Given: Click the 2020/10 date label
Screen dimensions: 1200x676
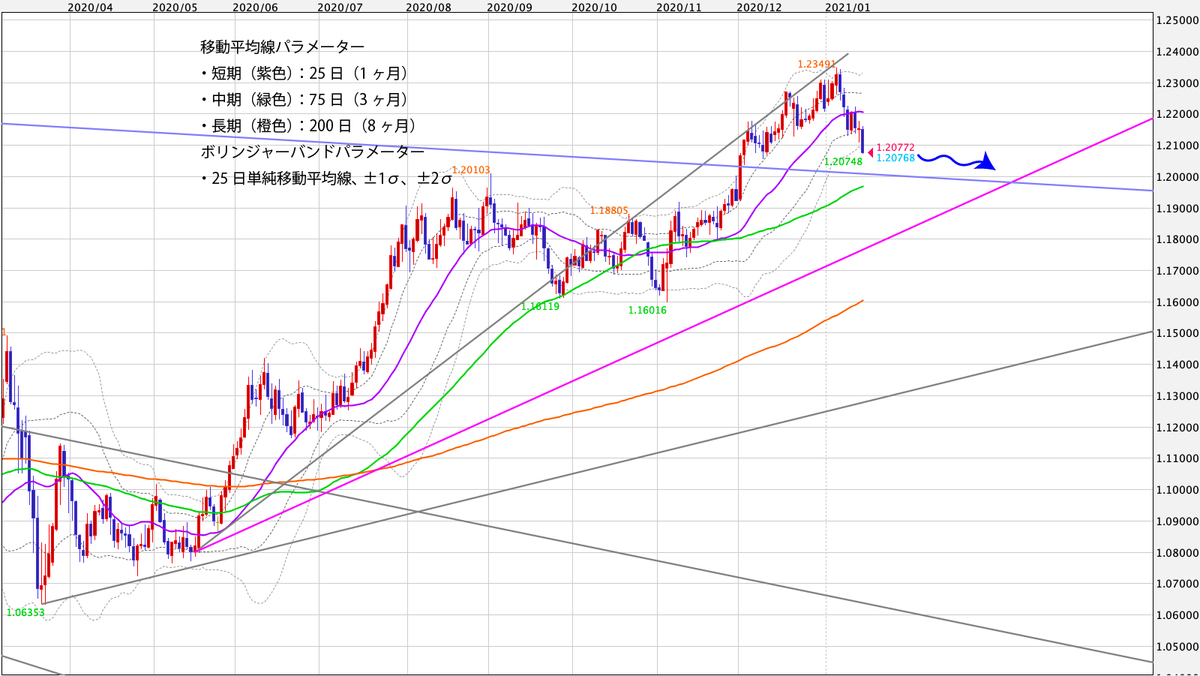Looking at the screenshot, I should coord(592,6).
